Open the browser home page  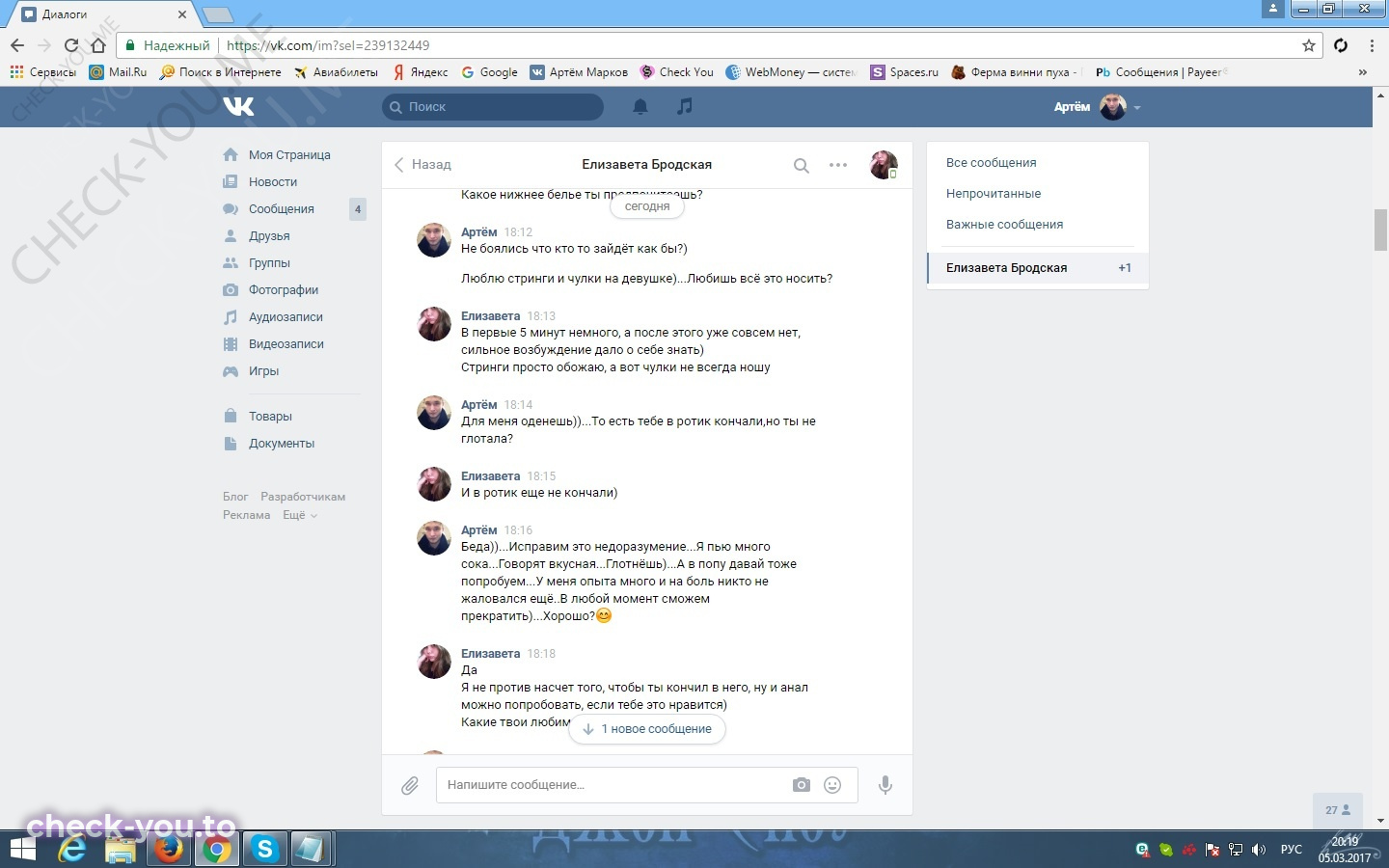[97, 45]
